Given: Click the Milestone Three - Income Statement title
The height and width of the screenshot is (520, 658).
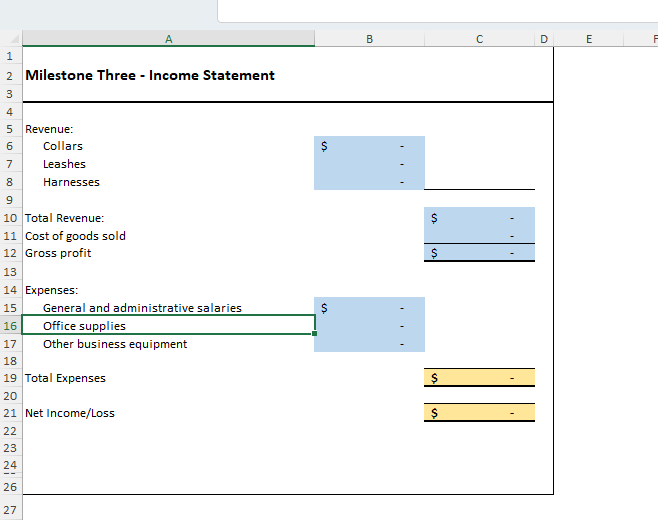Looking at the screenshot, I should (150, 75).
